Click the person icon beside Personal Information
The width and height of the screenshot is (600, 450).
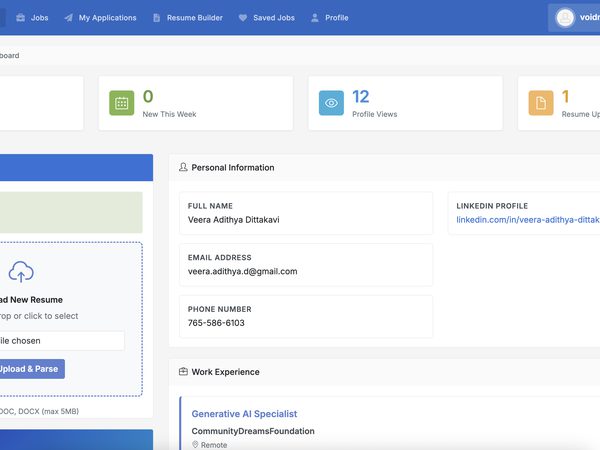tap(183, 167)
